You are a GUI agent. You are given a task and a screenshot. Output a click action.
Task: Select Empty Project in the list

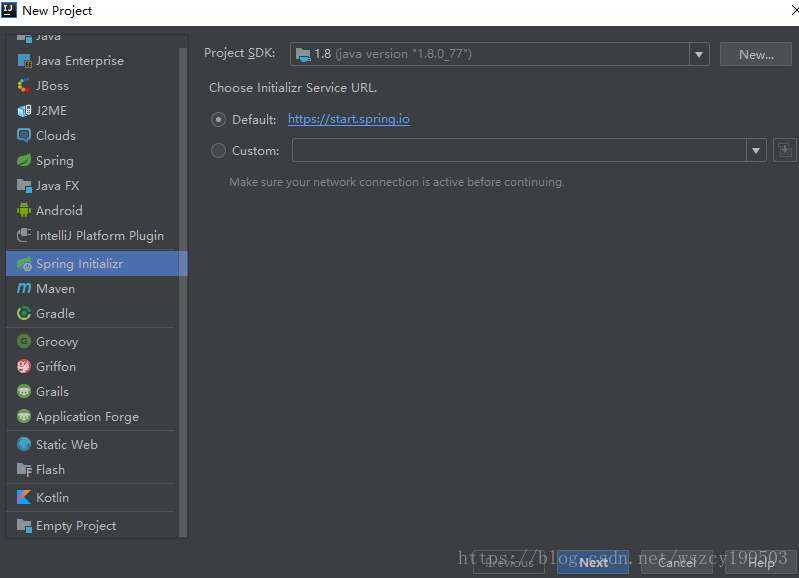point(93,526)
